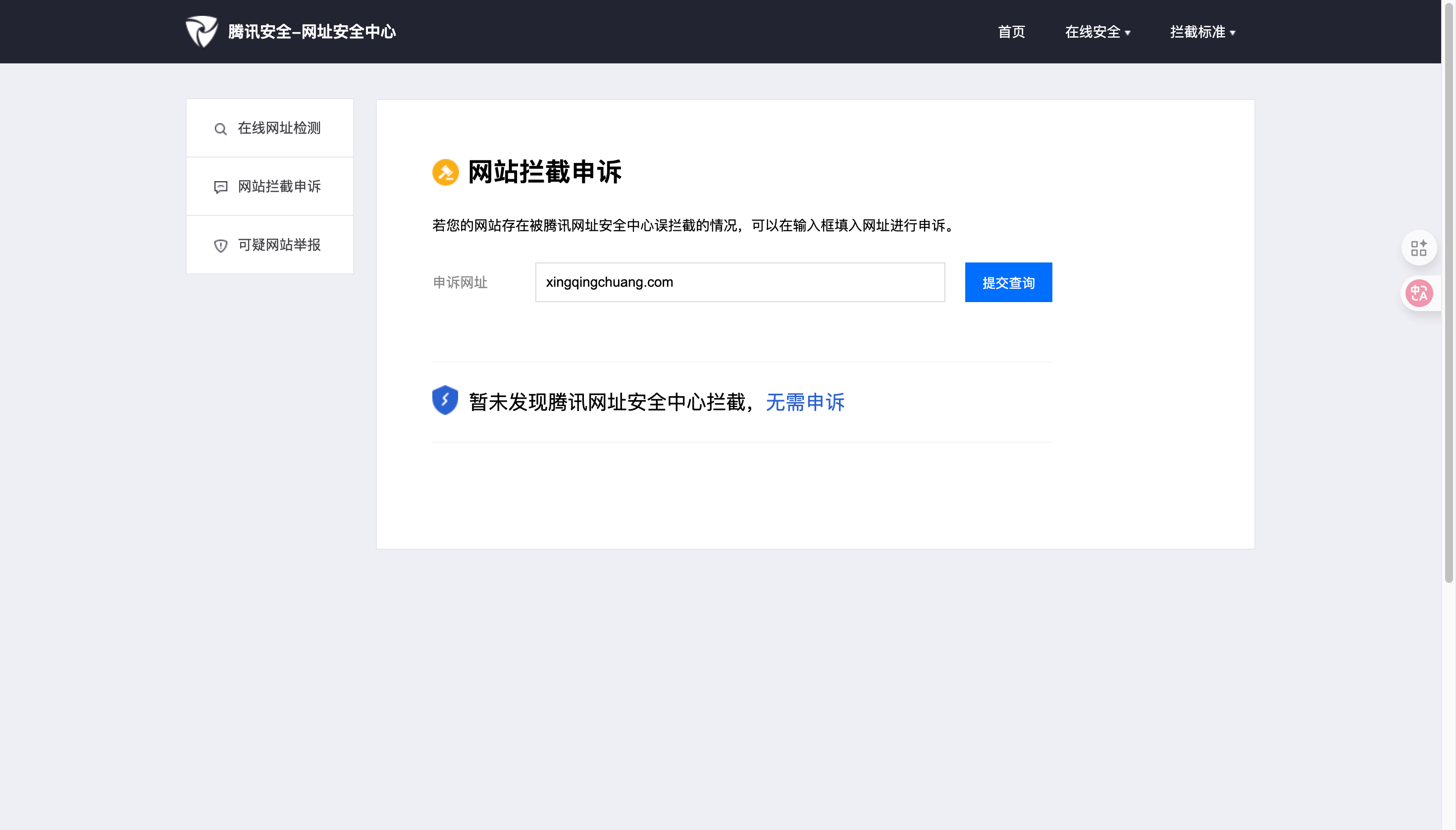Open the 网站拦截申诉 sidebar item
Viewport: 1456px width, 830px height.
[279, 186]
